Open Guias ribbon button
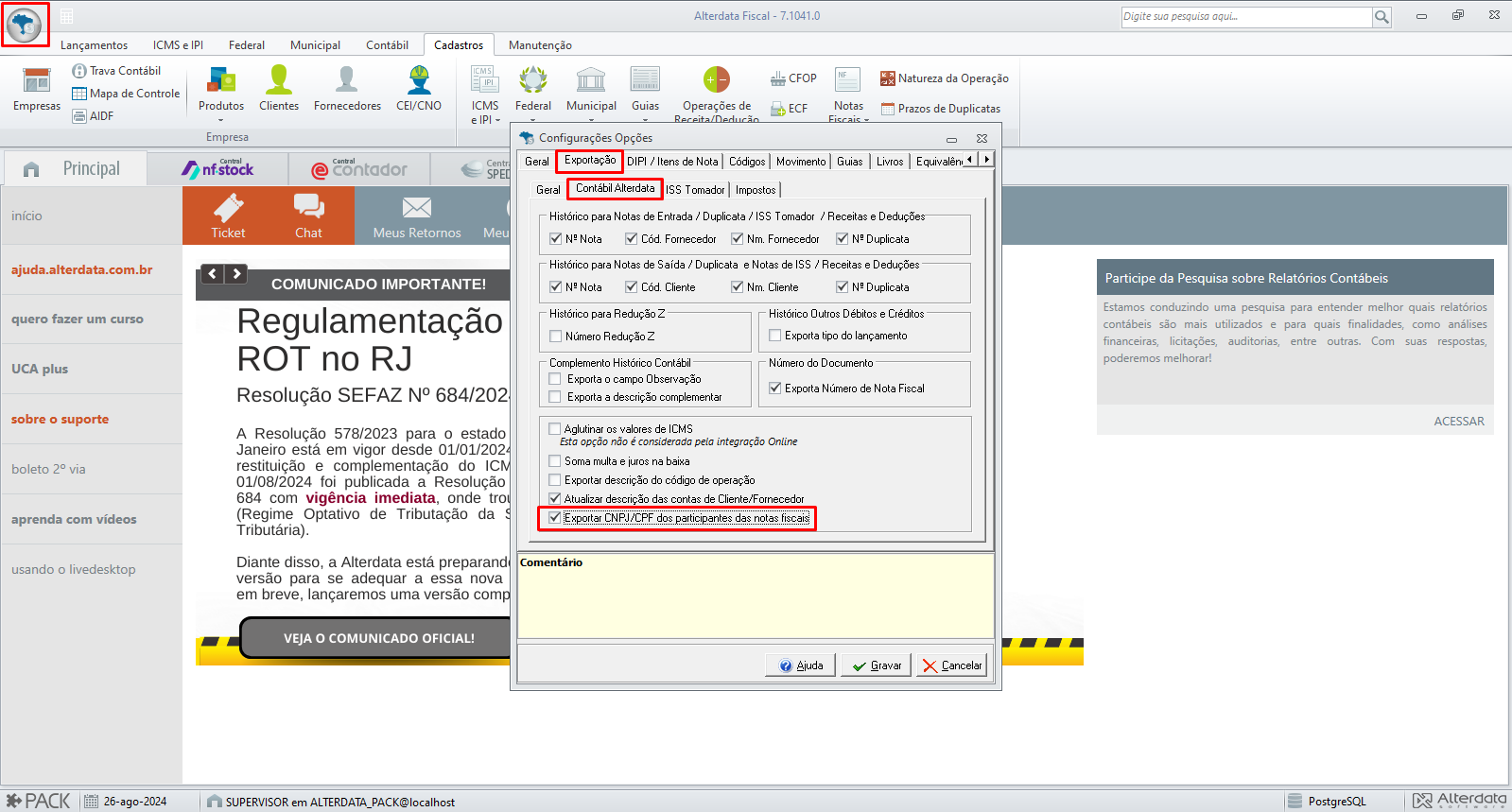Screen dimensions: 1512x812 [x=646, y=90]
